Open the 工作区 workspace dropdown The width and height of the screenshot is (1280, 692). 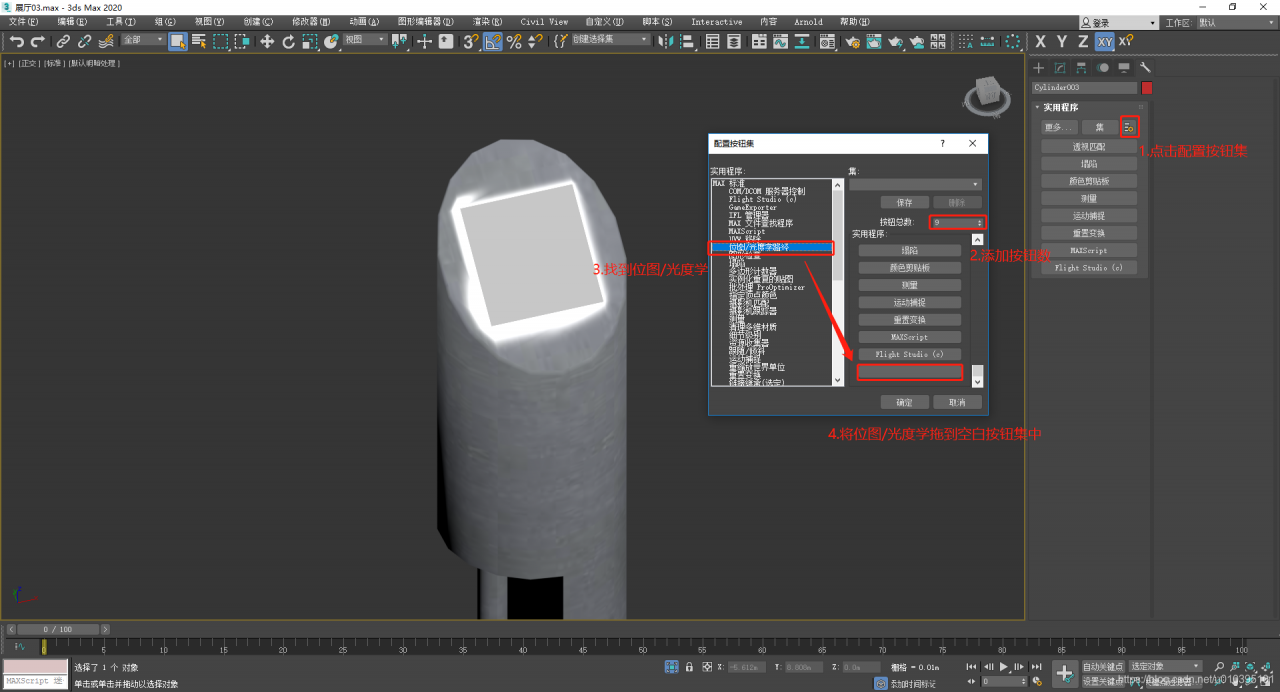pos(1235,22)
